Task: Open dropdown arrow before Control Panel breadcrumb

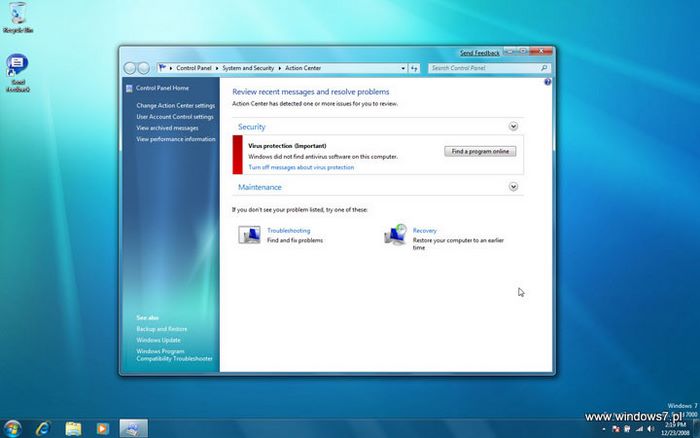Action: coord(171,68)
